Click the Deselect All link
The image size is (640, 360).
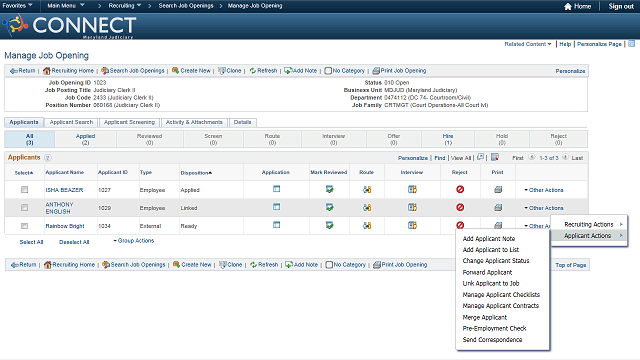[74, 242]
